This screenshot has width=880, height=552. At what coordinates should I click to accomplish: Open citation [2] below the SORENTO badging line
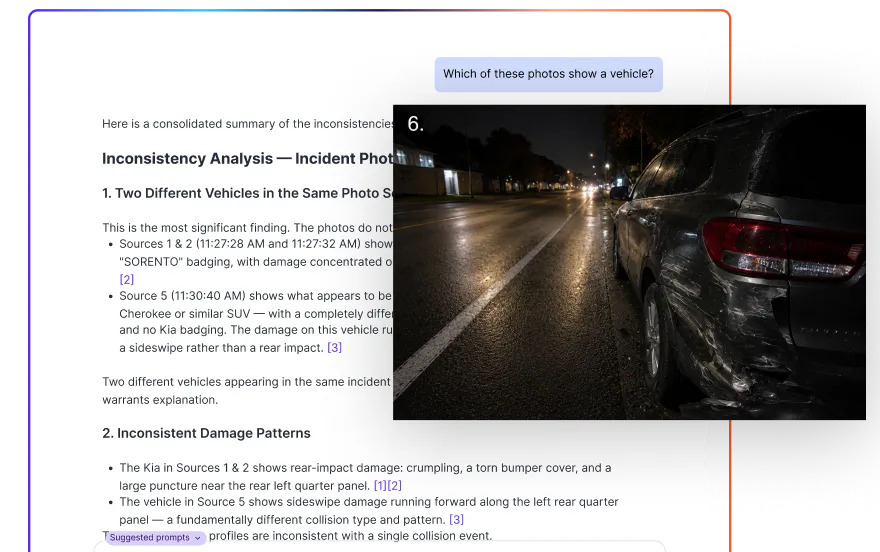point(127,279)
